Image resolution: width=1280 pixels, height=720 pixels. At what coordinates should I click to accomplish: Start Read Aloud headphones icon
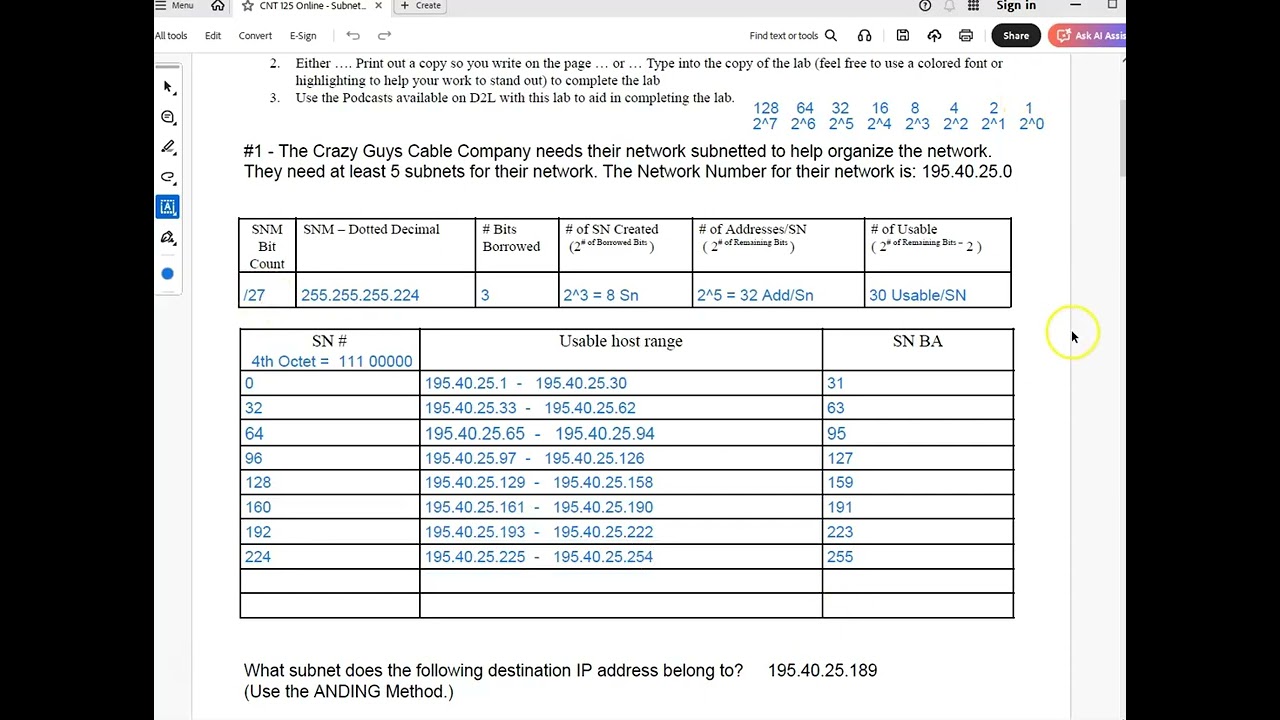point(864,36)
